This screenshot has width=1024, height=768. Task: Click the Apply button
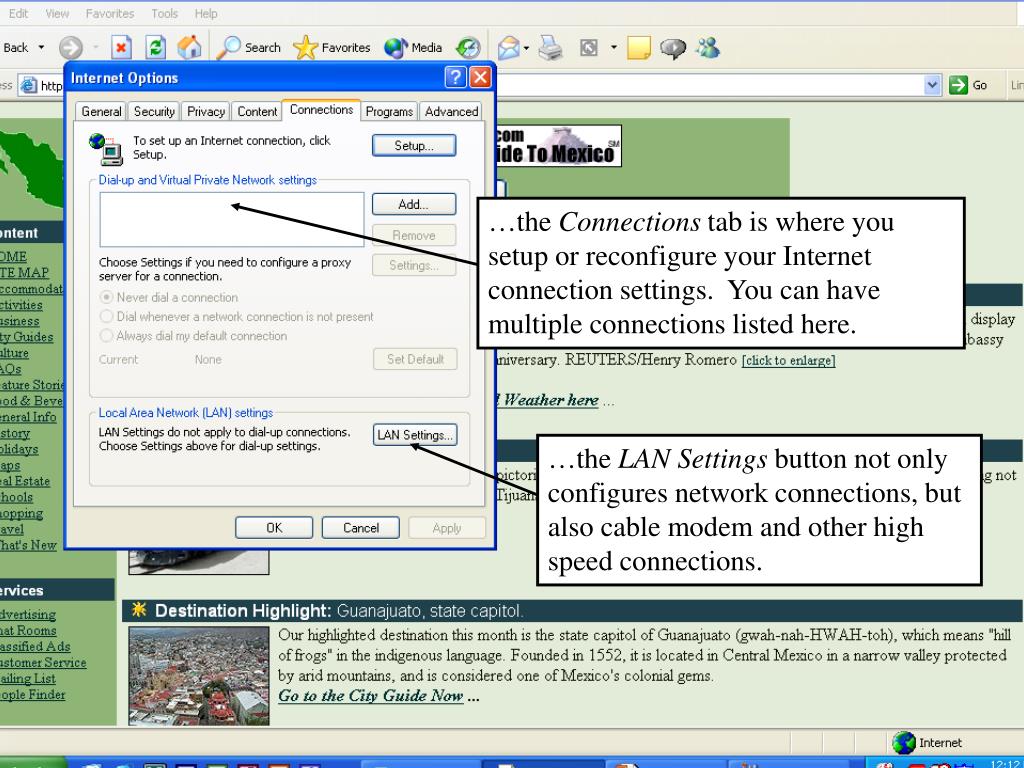(447, 528)
